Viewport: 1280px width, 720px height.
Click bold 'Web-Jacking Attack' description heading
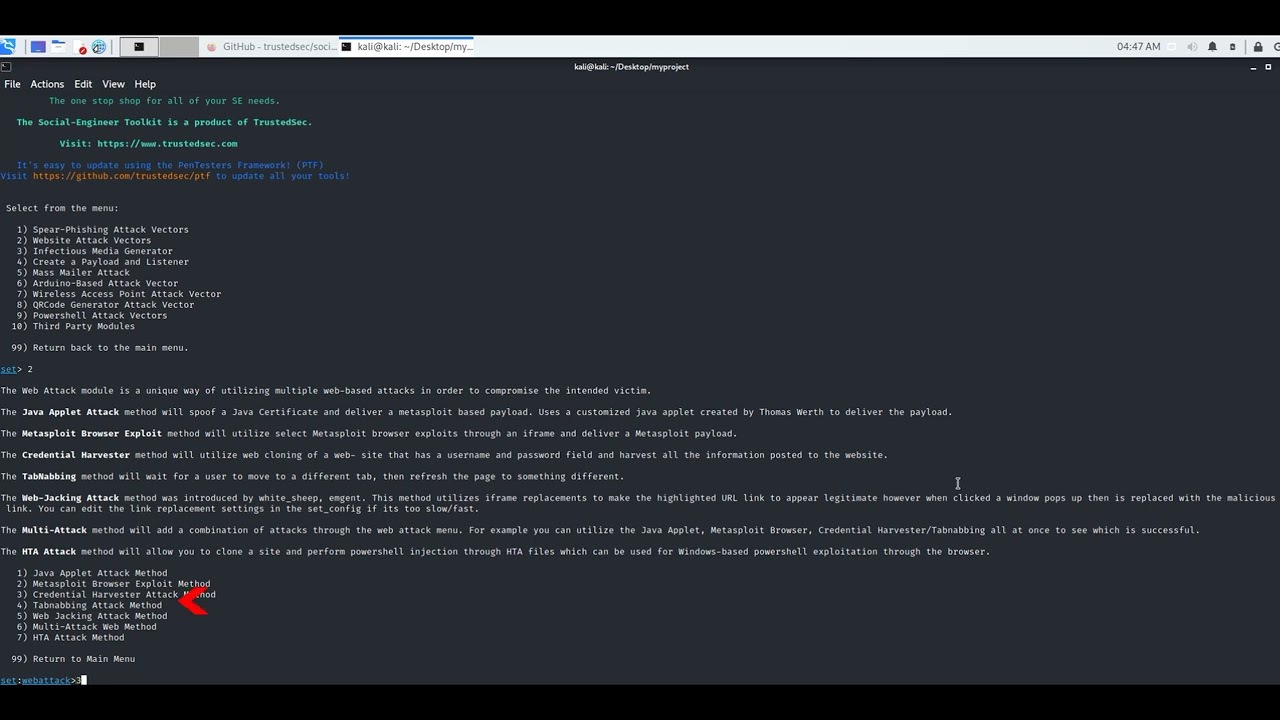coord(70,498)
